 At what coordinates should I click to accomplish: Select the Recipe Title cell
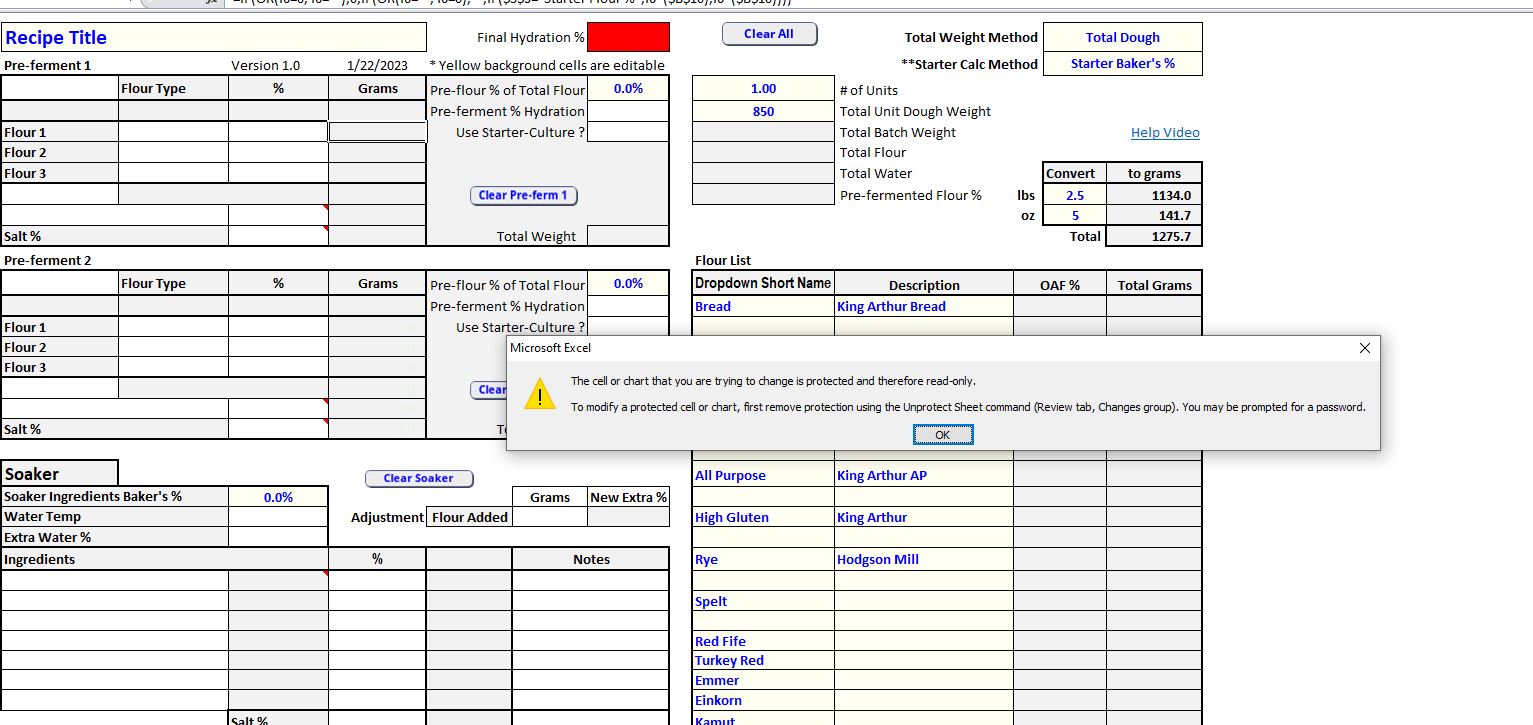213,38
